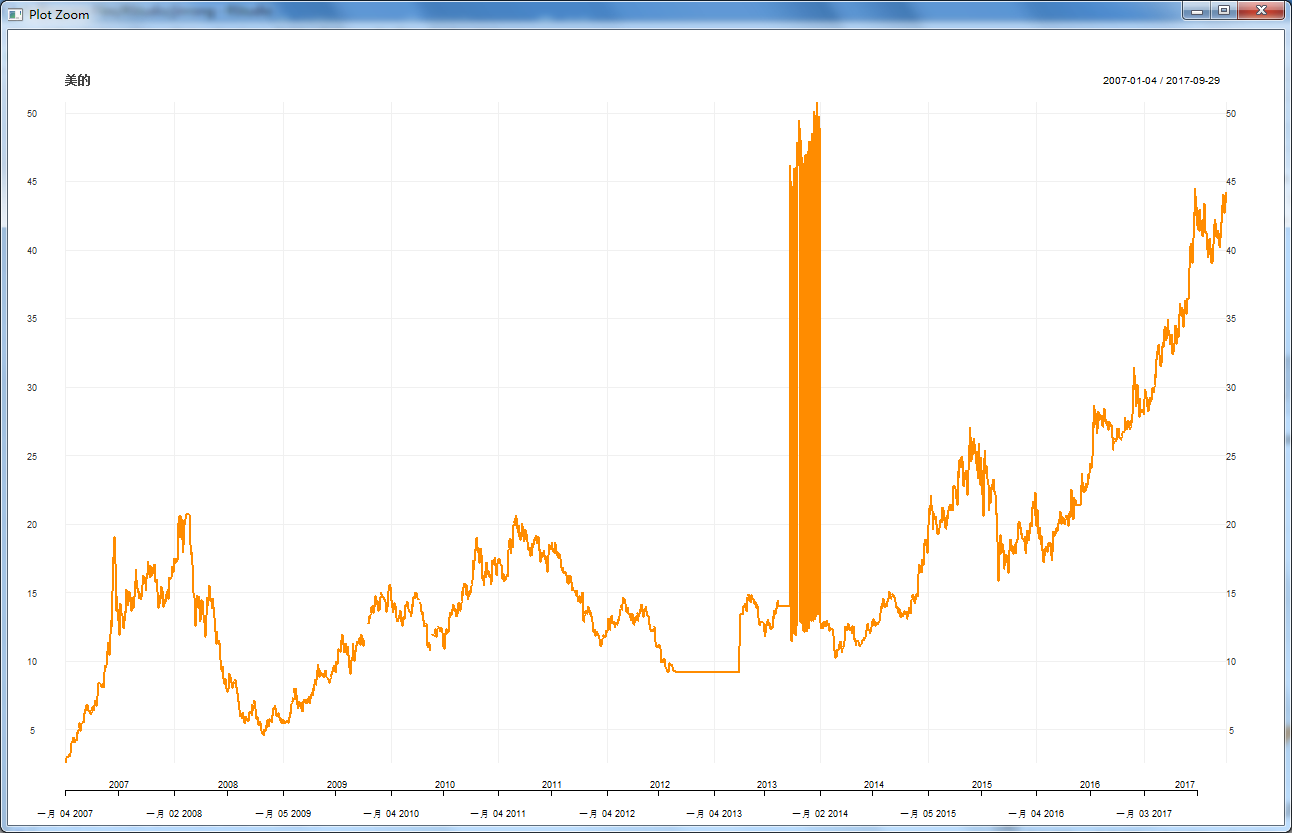Image resolution: width=1292 pixels, height=833 pixels.
Task: Click the left y-axis label 50
Action: tap(32, 114)
